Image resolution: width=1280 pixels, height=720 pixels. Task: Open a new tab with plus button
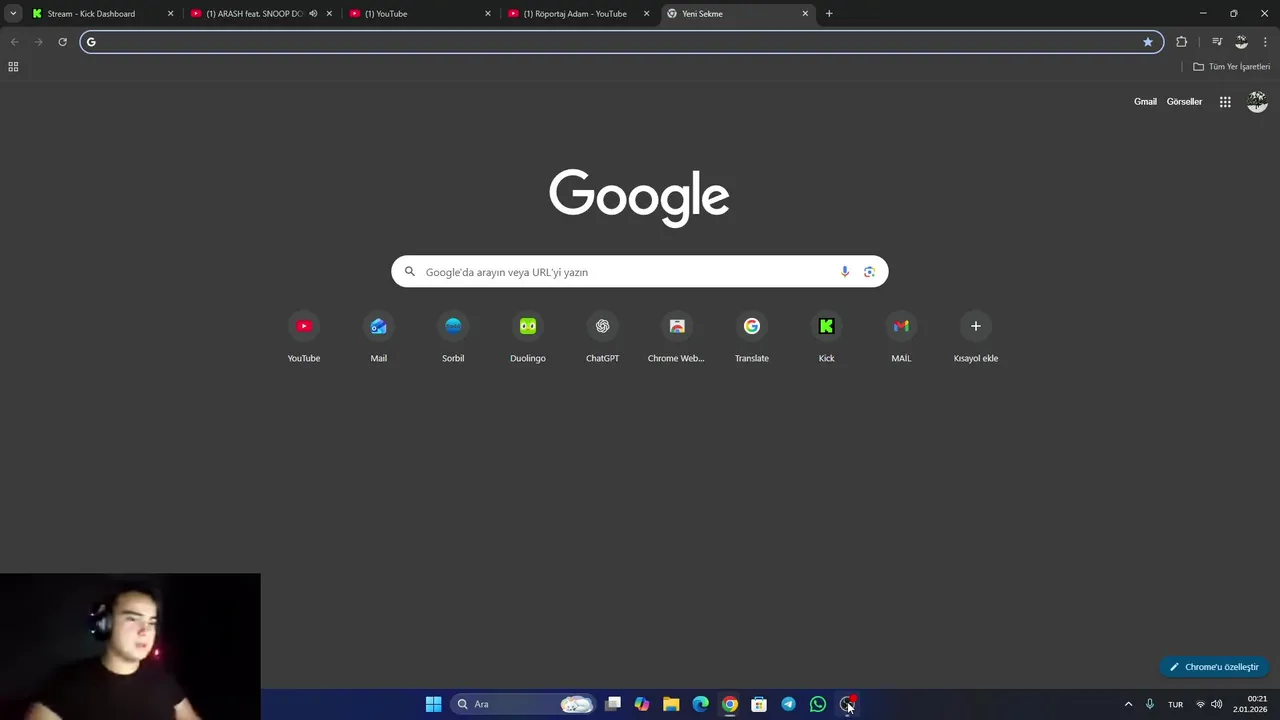[829, 14]
